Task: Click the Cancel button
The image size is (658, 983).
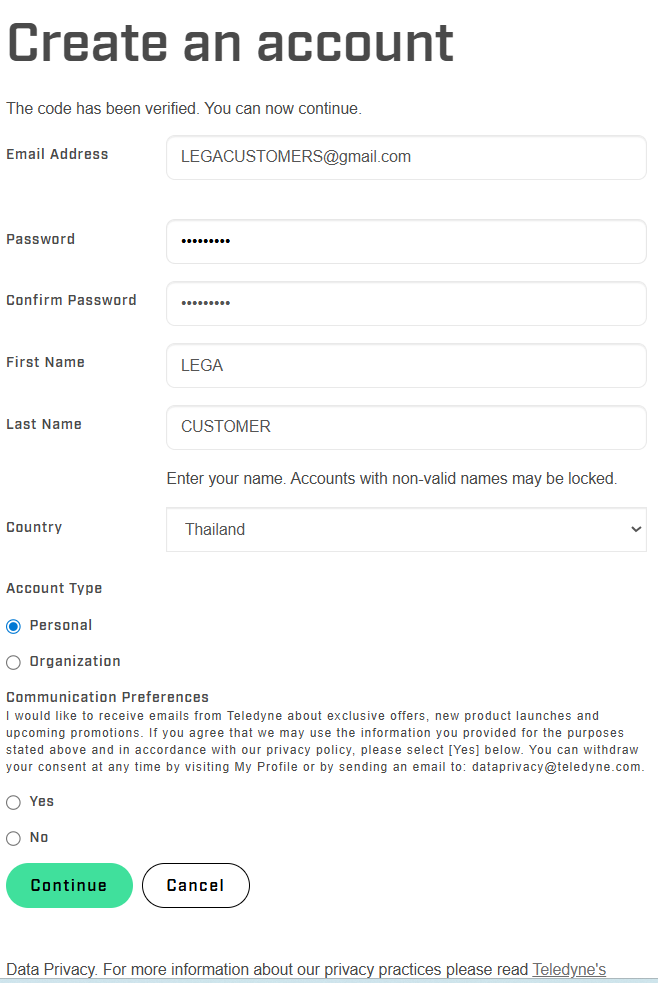Action: point(195,885)
